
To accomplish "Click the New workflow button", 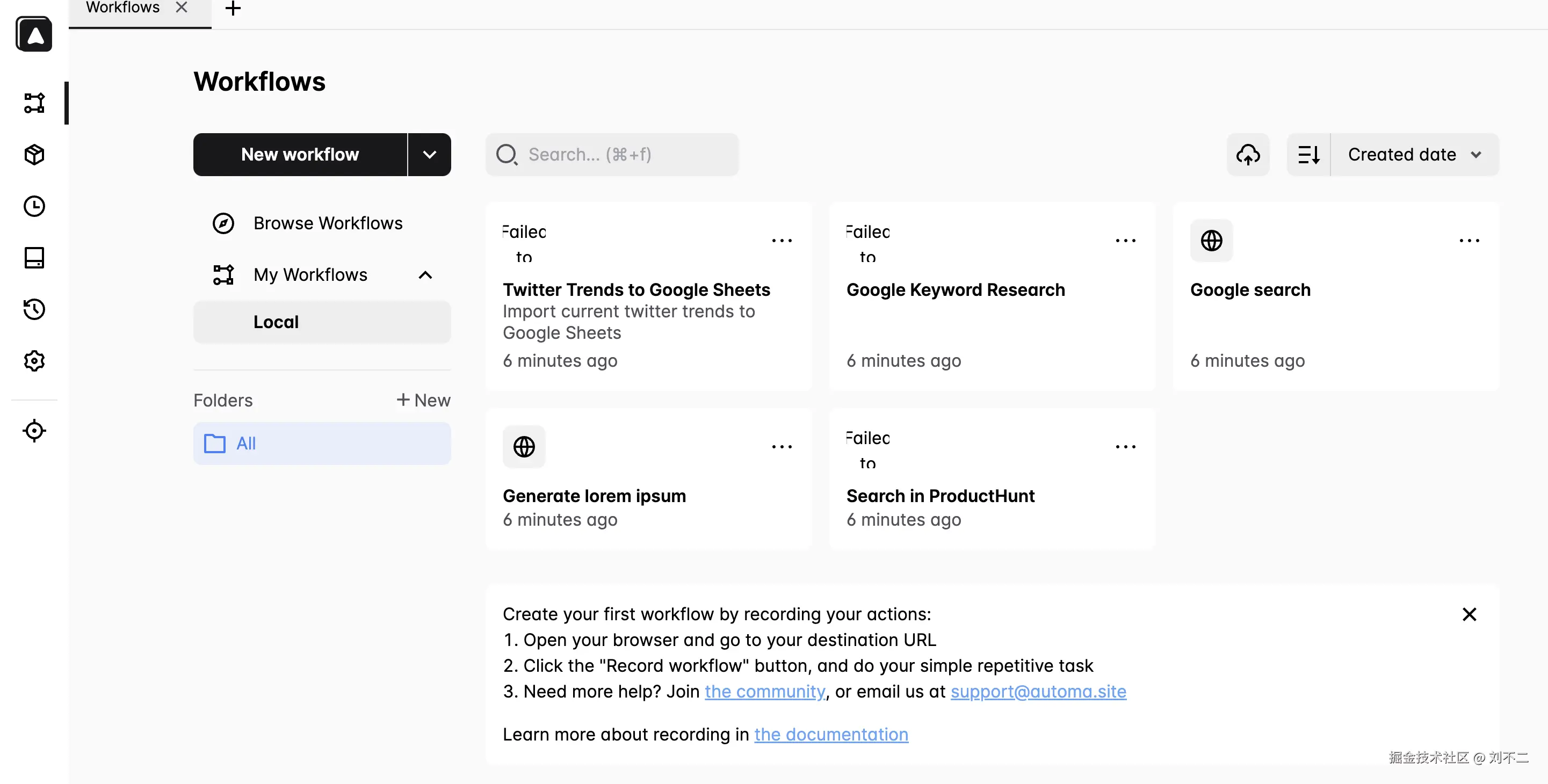I will 300,155.
